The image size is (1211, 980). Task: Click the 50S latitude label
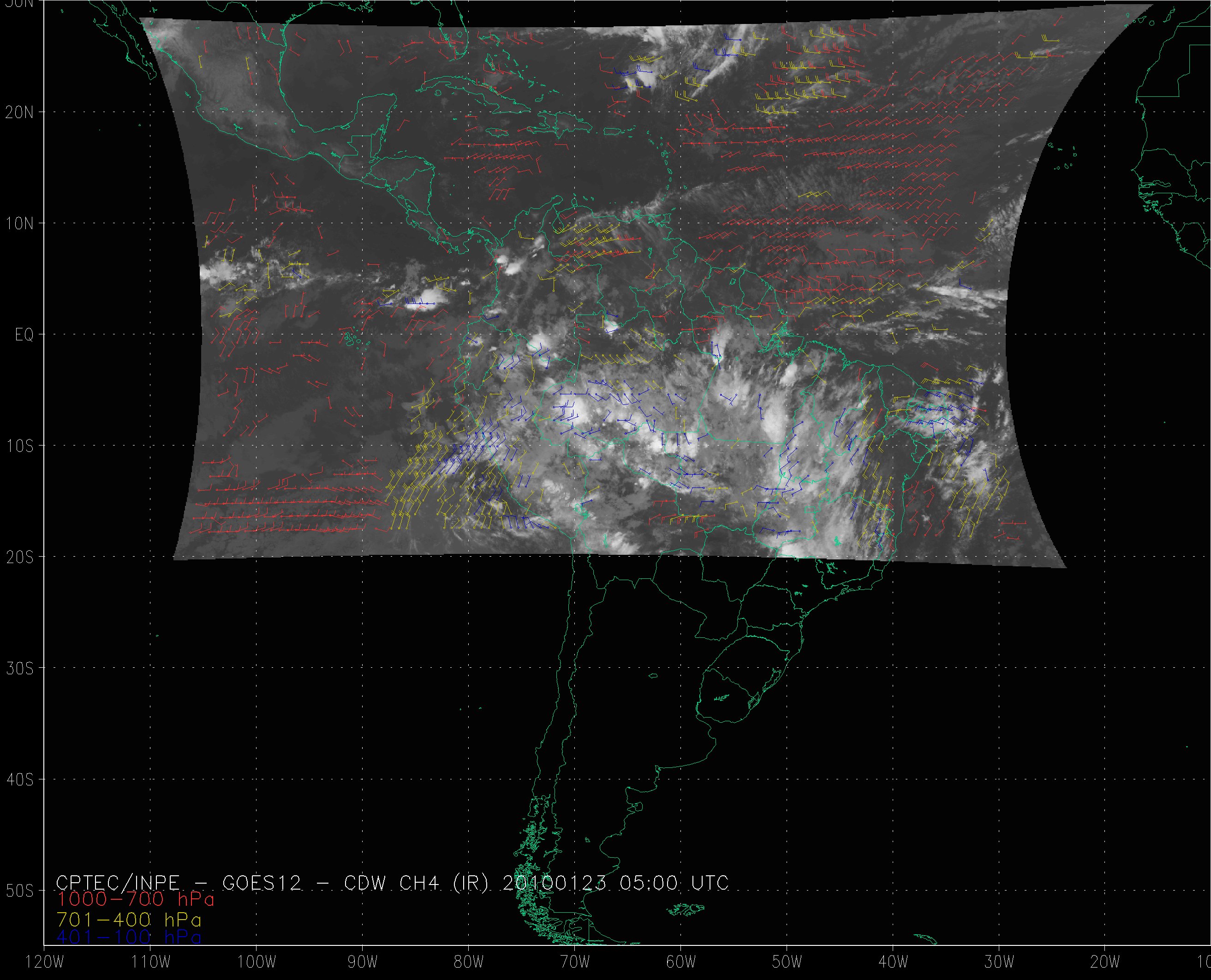click(x=20, y=891)
